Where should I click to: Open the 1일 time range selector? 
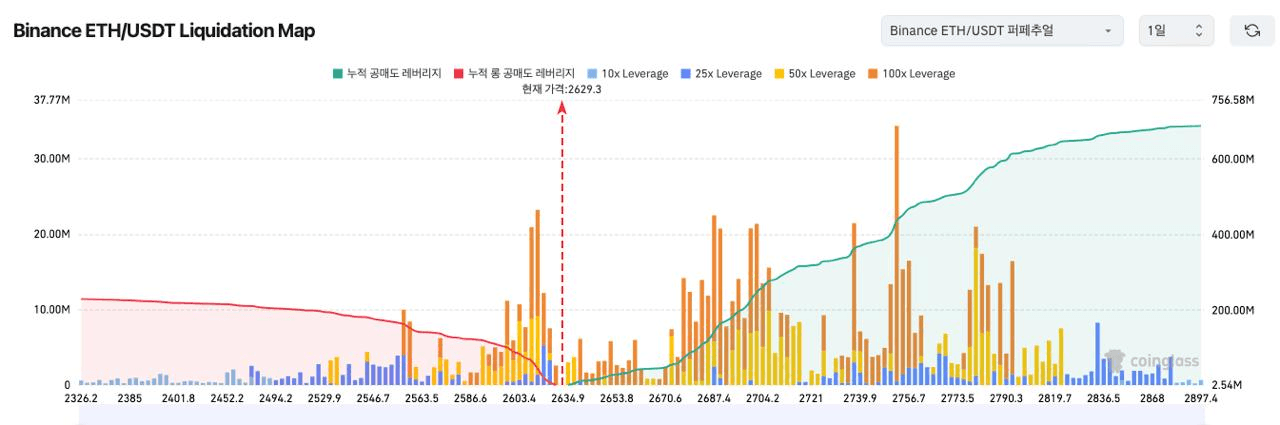[x=1177, y=31]
